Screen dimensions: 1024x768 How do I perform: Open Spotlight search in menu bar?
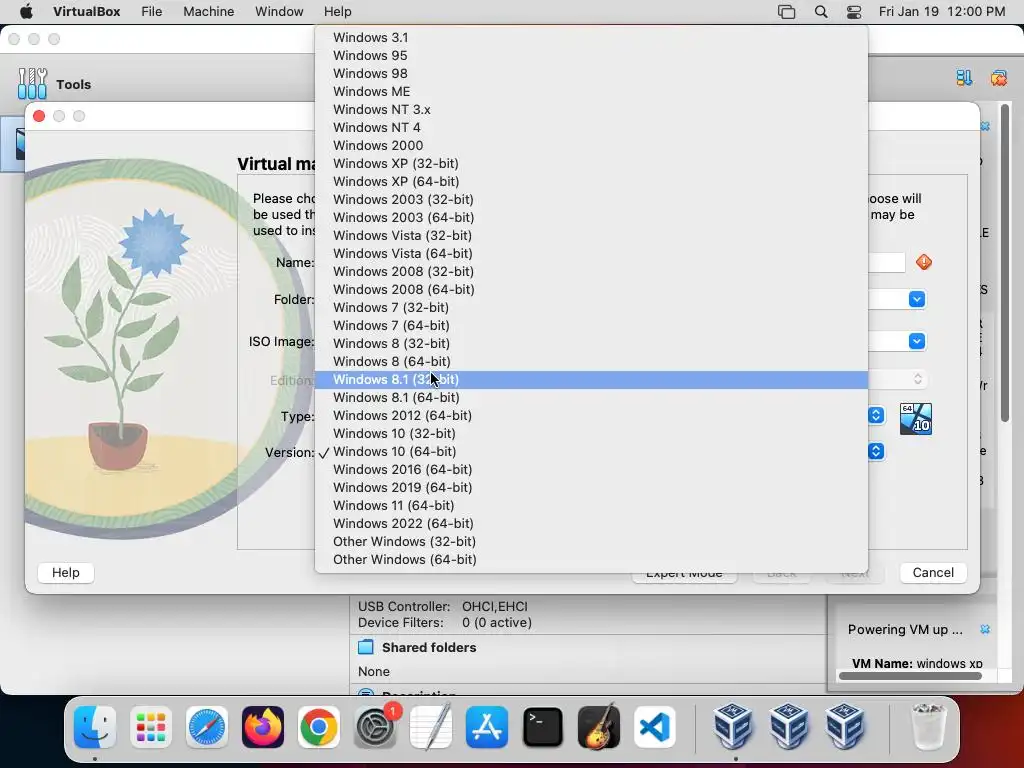click(x=821, y=12)
